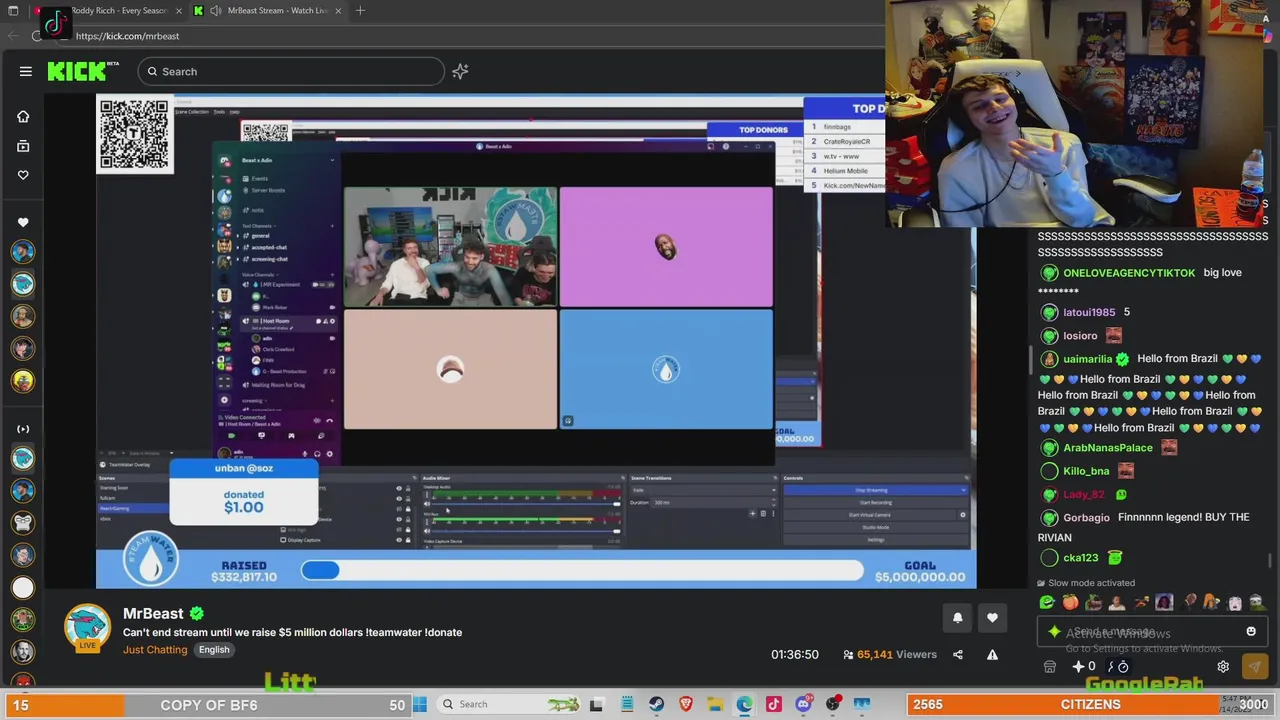This screenshot has height=720, width=1280.
Task: Reload the page in browser
Action: tap(38, 36)
